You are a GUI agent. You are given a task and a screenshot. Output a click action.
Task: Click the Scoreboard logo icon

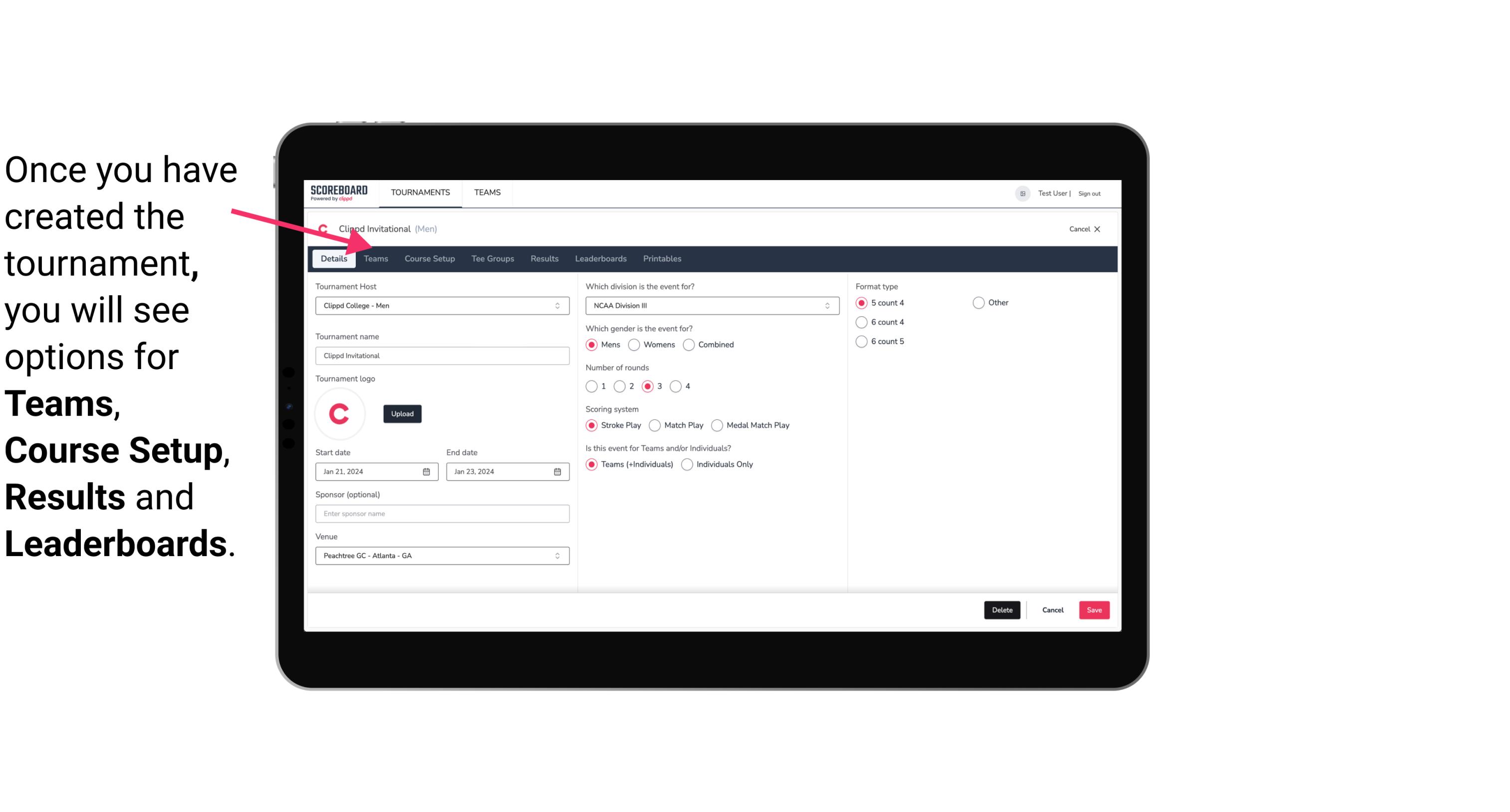pos(339,193)
